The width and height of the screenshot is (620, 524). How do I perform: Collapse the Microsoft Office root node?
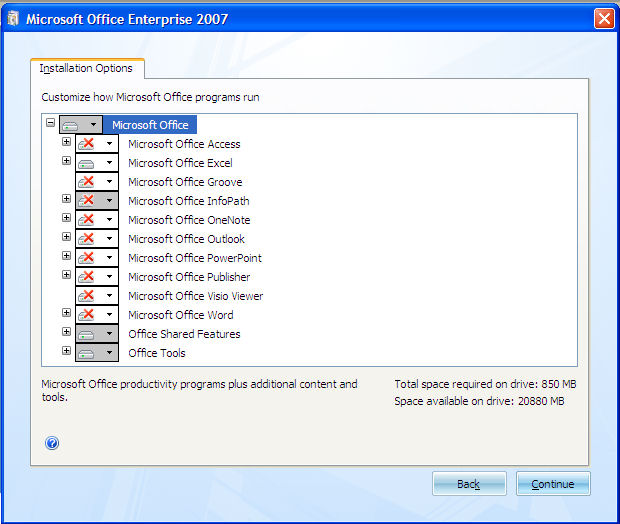click(50, 122)
